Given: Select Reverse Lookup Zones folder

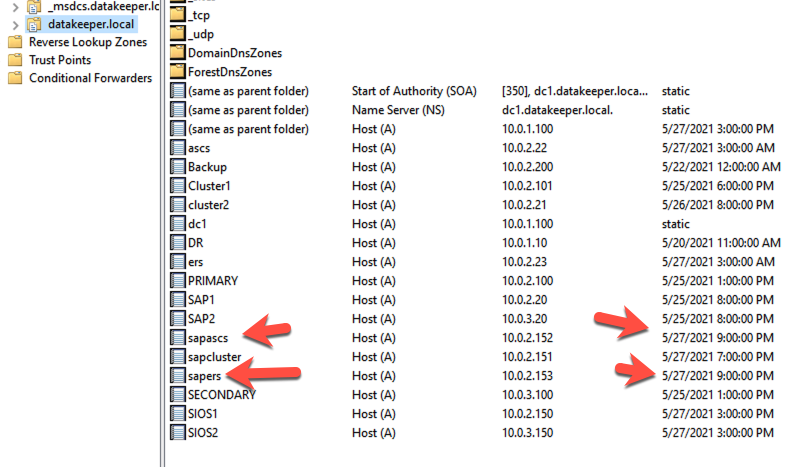Looking at the screenshot, I should pyautogui.click(x=88, y=42).
